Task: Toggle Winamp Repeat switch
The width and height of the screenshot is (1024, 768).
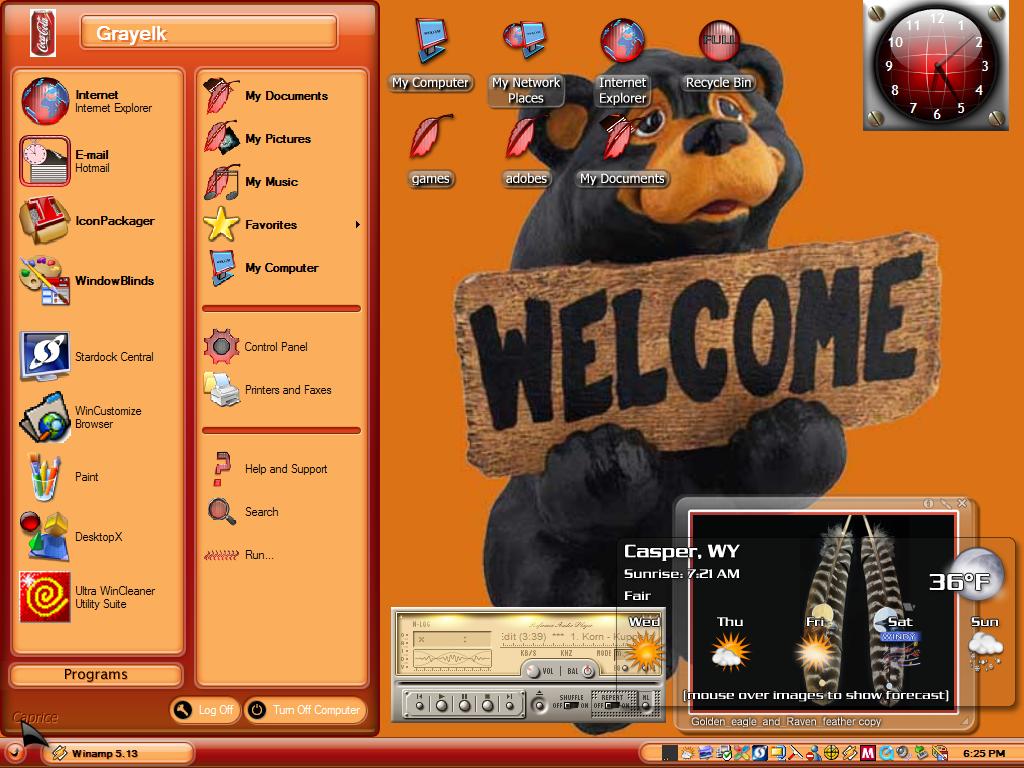Action: click(x=613, y=705)
